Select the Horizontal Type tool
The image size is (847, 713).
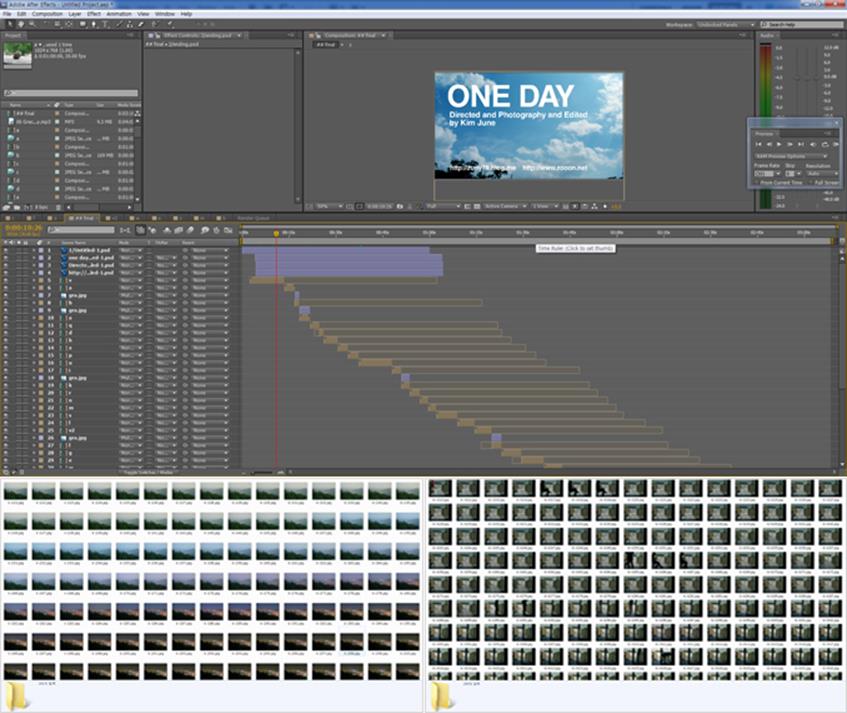[x=105, y=24]
